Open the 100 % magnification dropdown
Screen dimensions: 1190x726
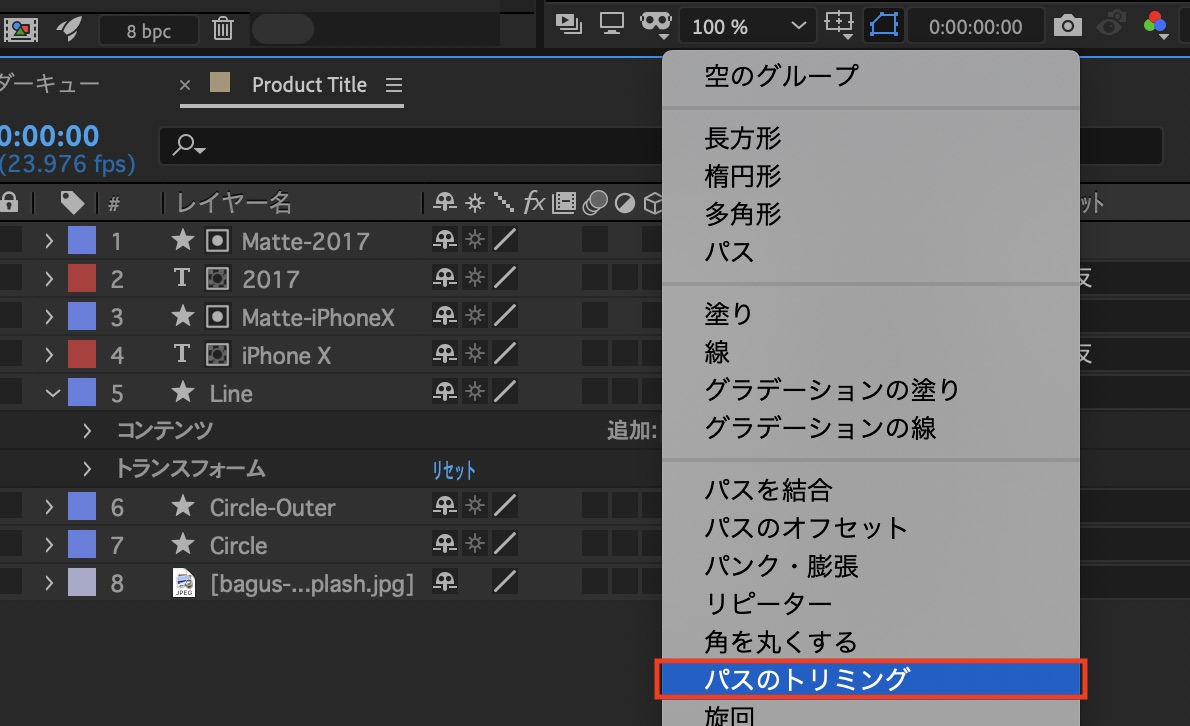pos(745,27)
